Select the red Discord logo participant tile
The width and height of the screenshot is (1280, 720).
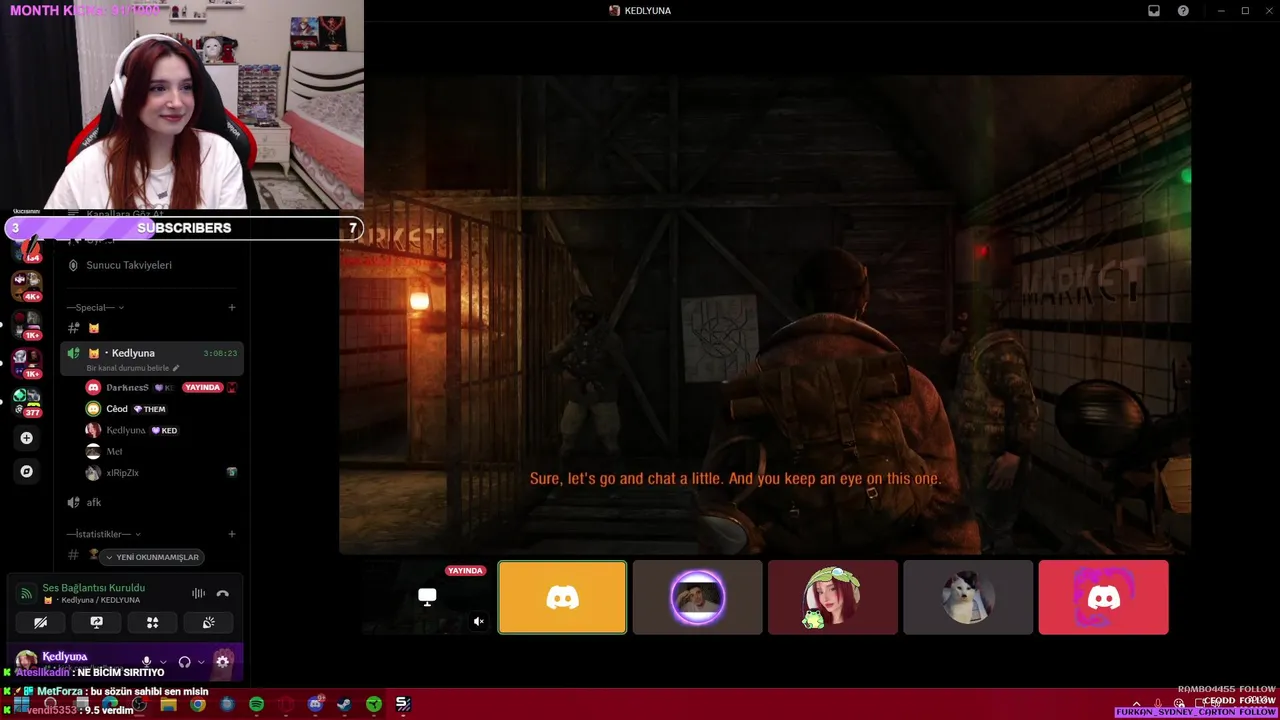pos(1103,597)
